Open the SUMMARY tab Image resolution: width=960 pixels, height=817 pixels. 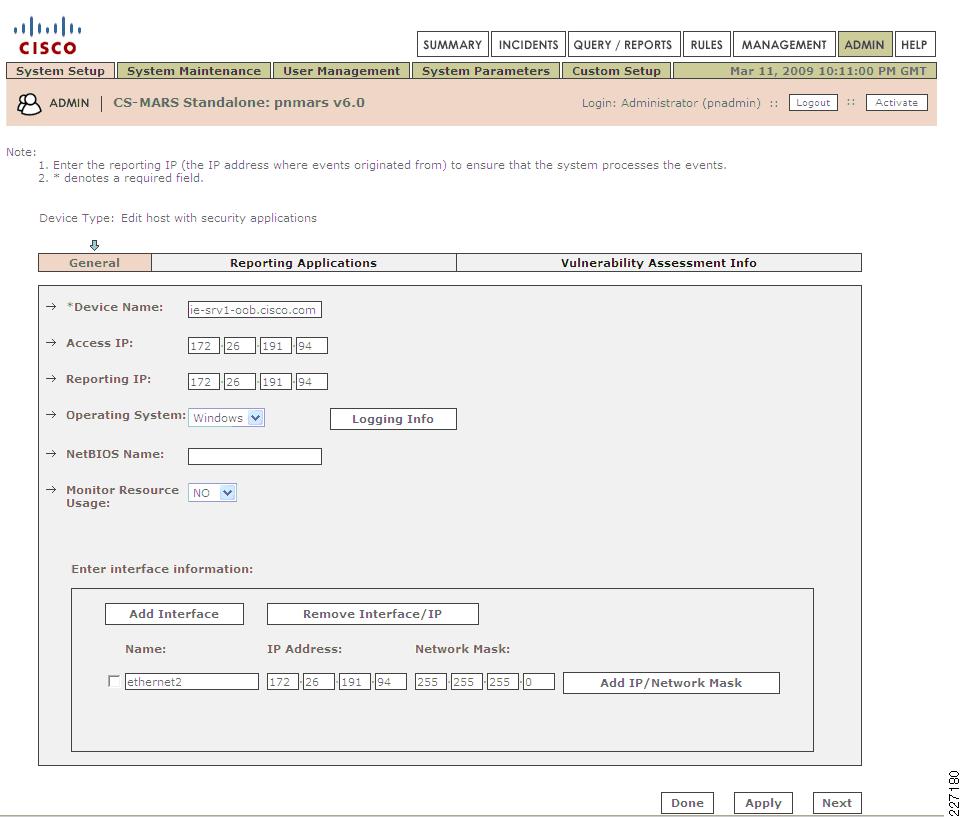[452, 45]
